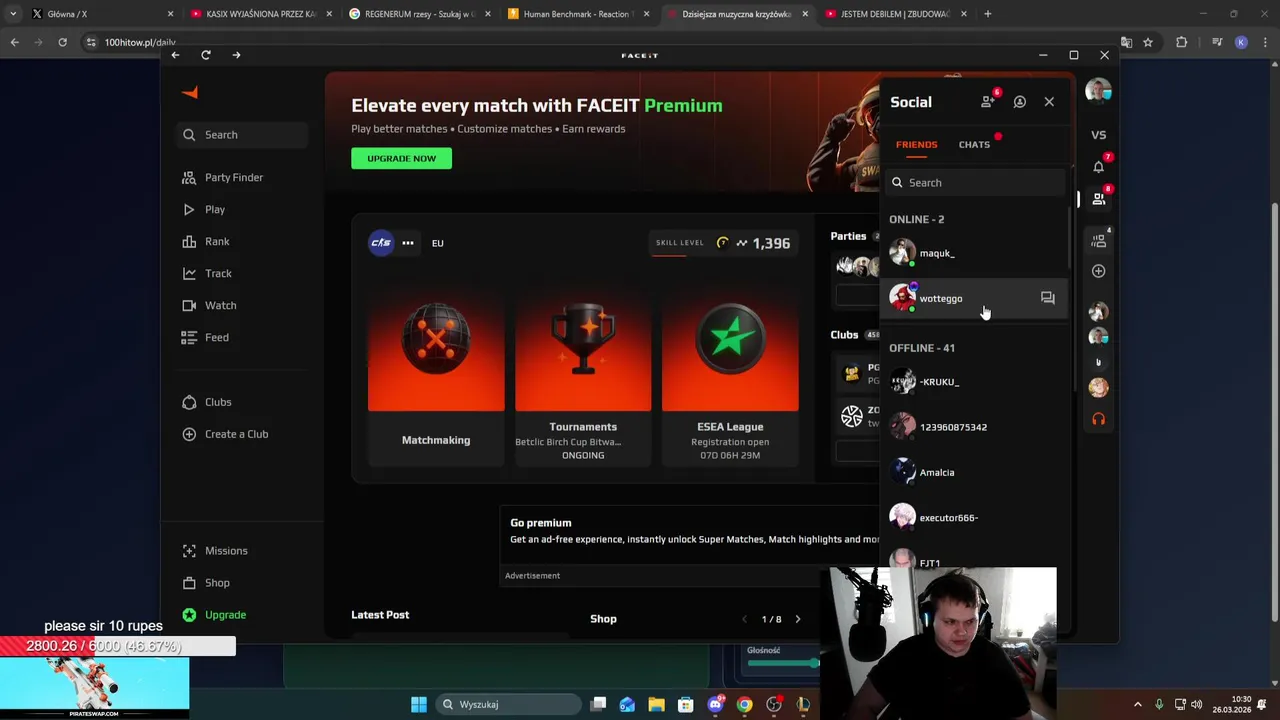Show hidden system tray icons

[x=1137, y=704]
